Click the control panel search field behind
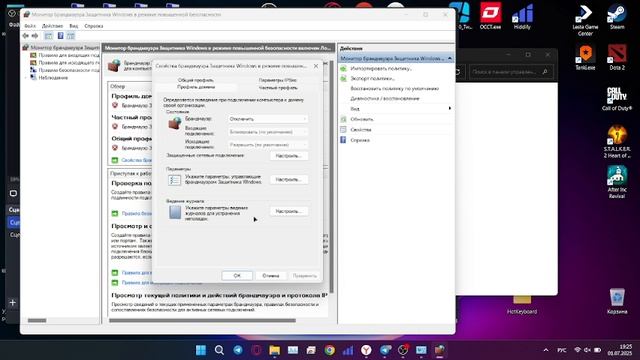 tap(510, 72)
